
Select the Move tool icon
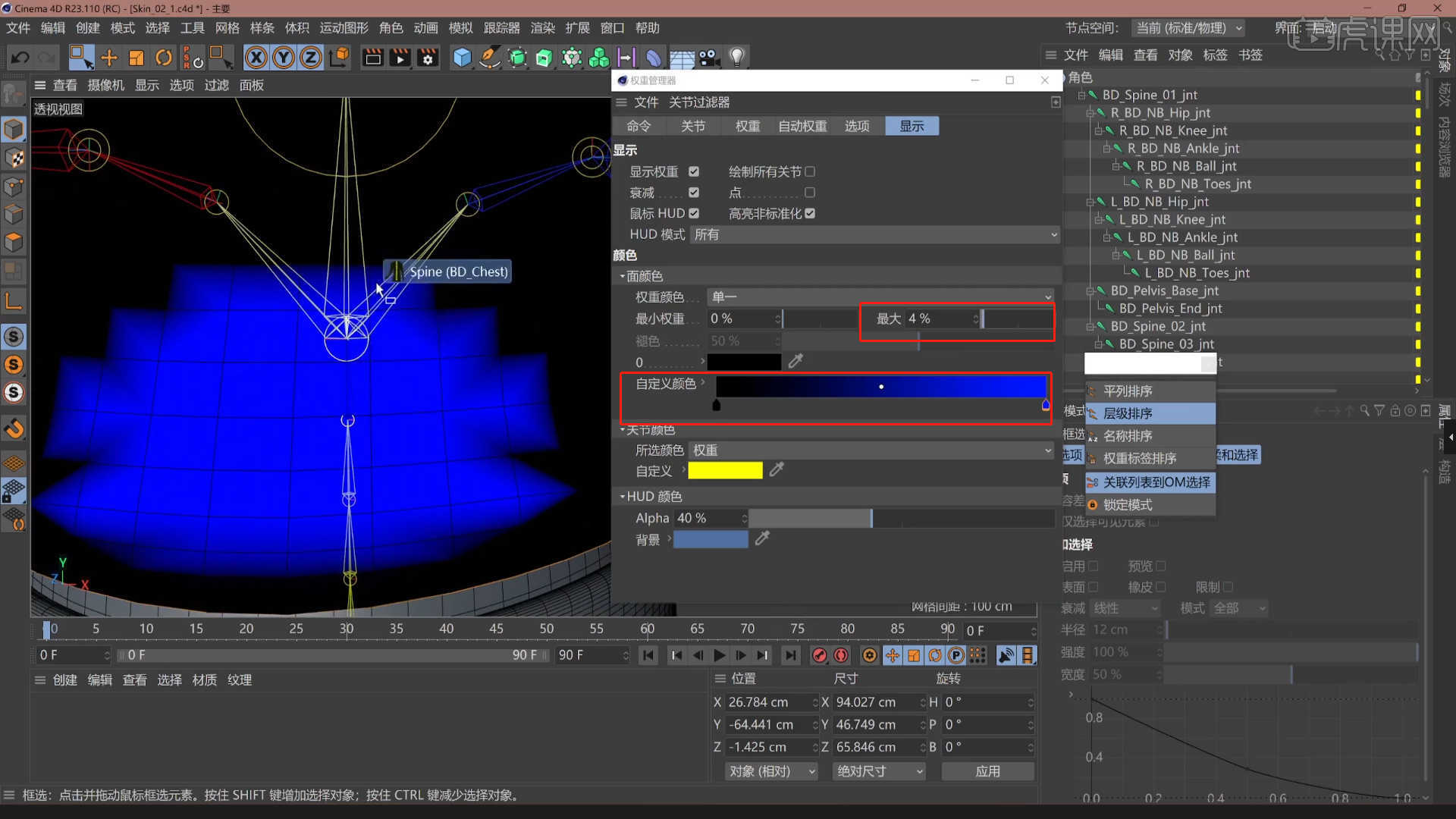(109, 58)
